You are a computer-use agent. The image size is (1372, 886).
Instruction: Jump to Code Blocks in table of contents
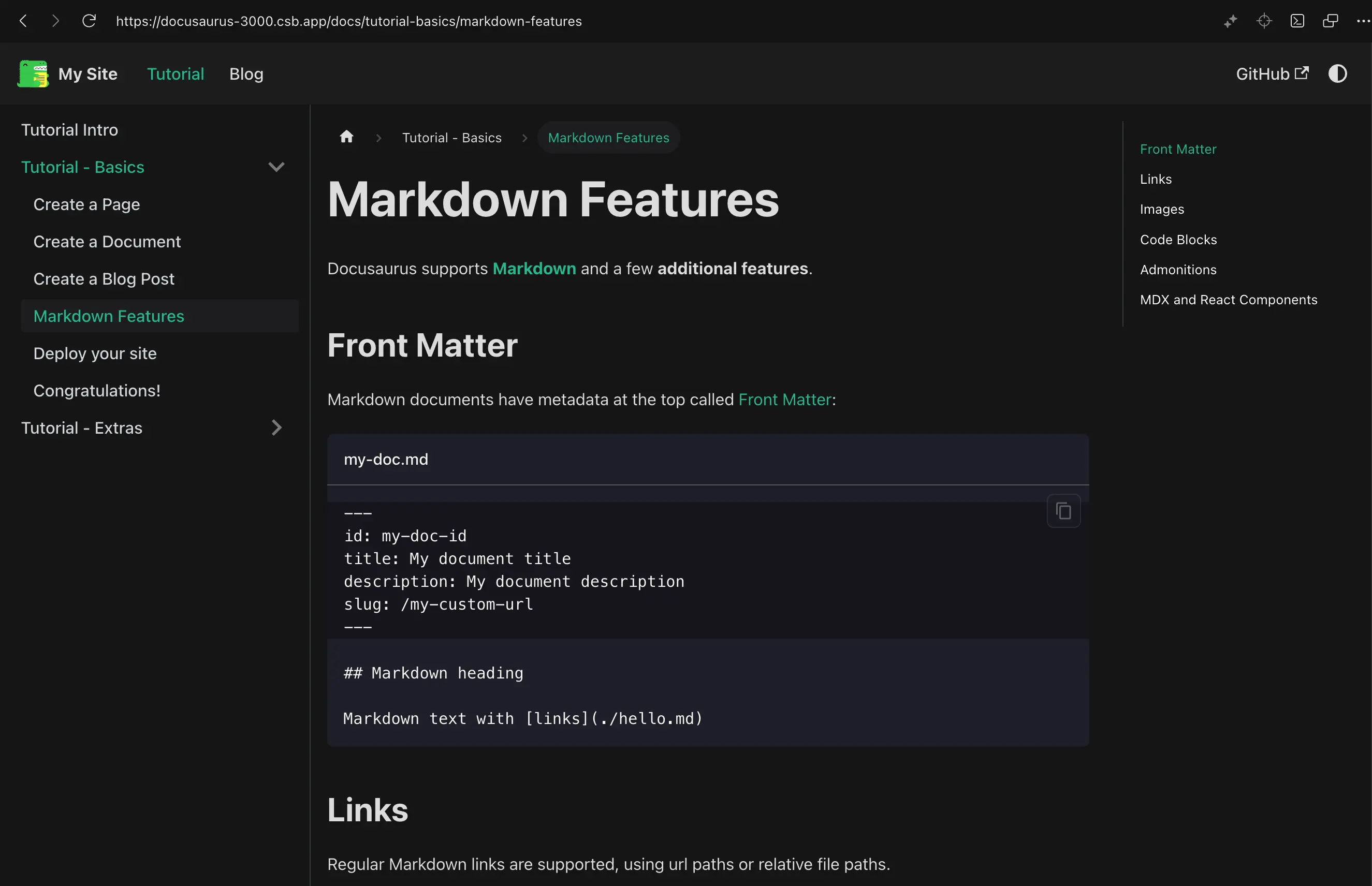1178,239
